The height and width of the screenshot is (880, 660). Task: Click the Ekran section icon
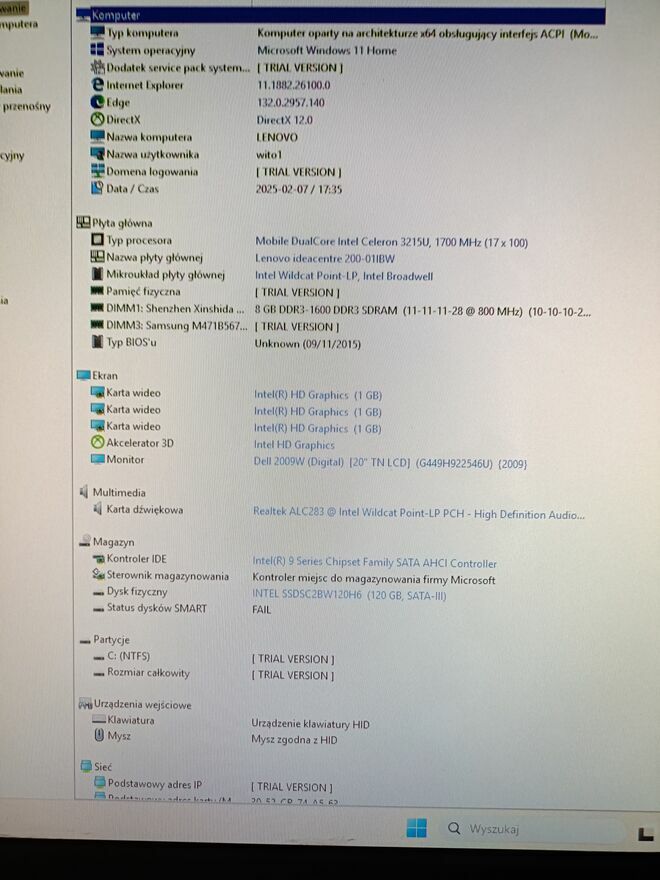[x=84, y=375]
